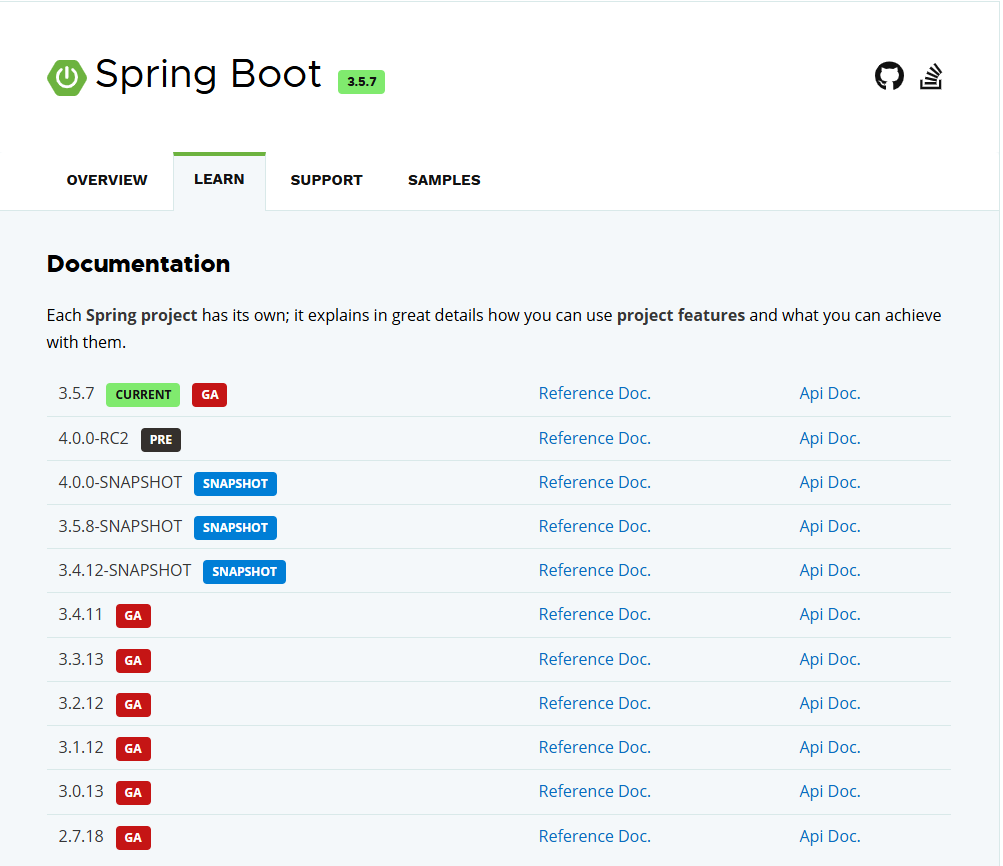The width and height of the screenshot is (1003, 866).
Task: Click bold 'Spring project' text
Action: tap(141, 316)
